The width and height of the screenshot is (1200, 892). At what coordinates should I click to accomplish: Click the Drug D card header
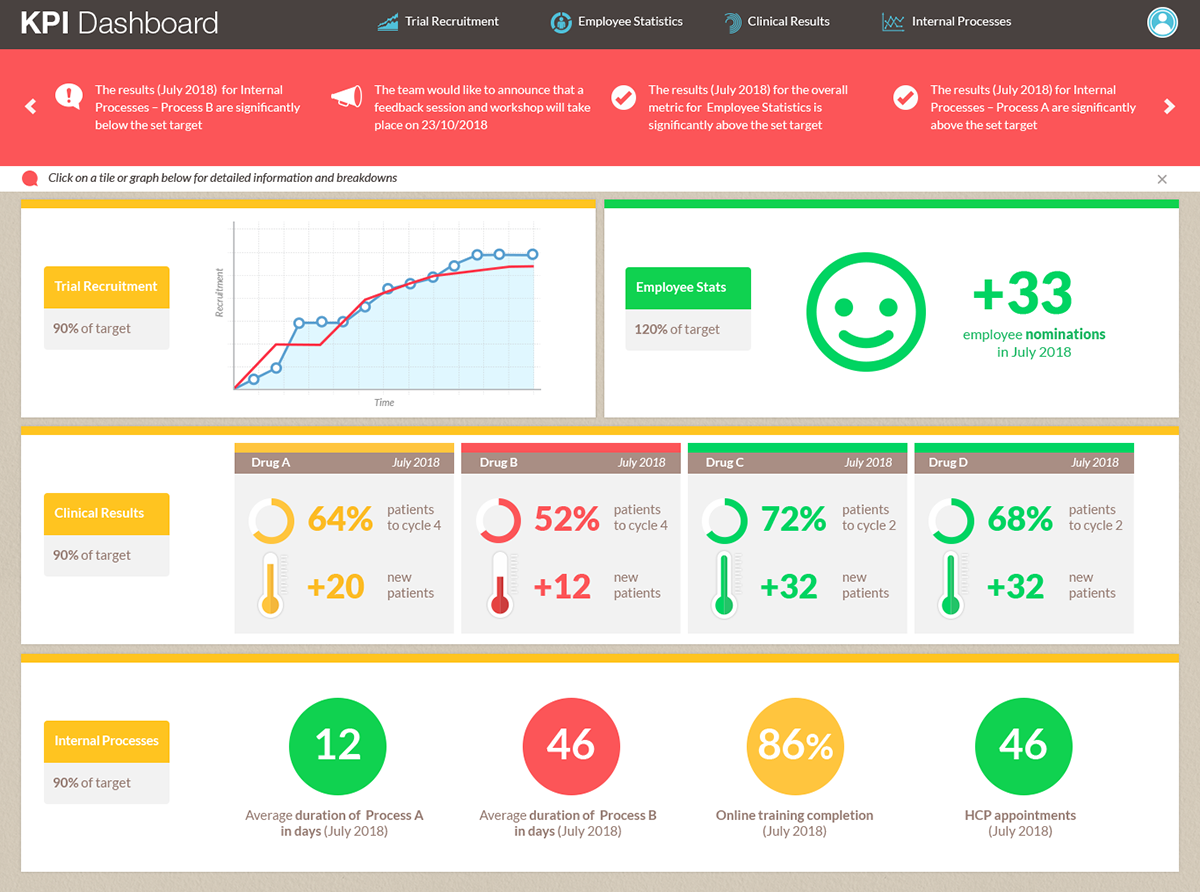click(x=1024, y=463)
